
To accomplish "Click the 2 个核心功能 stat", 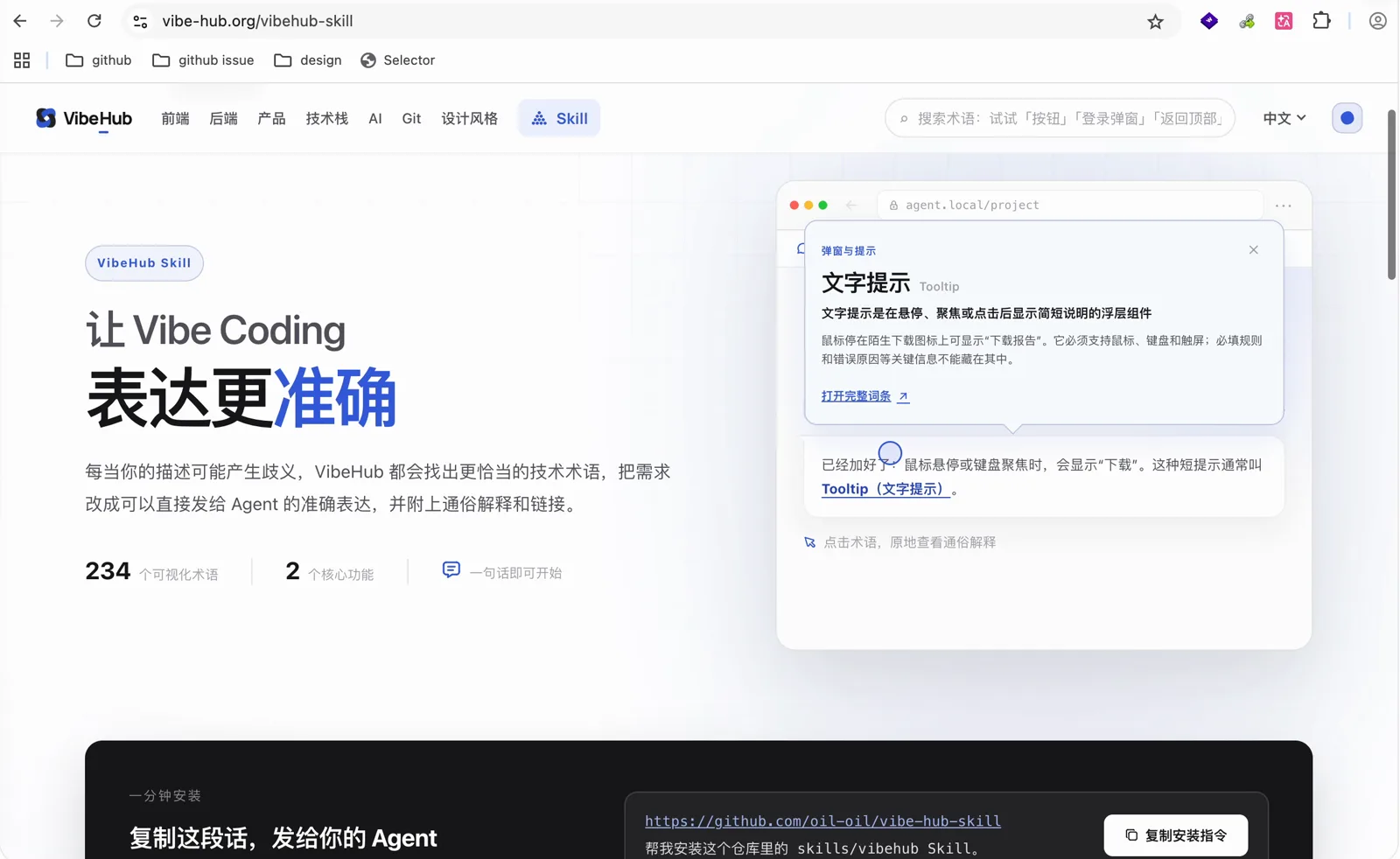I will [329, 572].
